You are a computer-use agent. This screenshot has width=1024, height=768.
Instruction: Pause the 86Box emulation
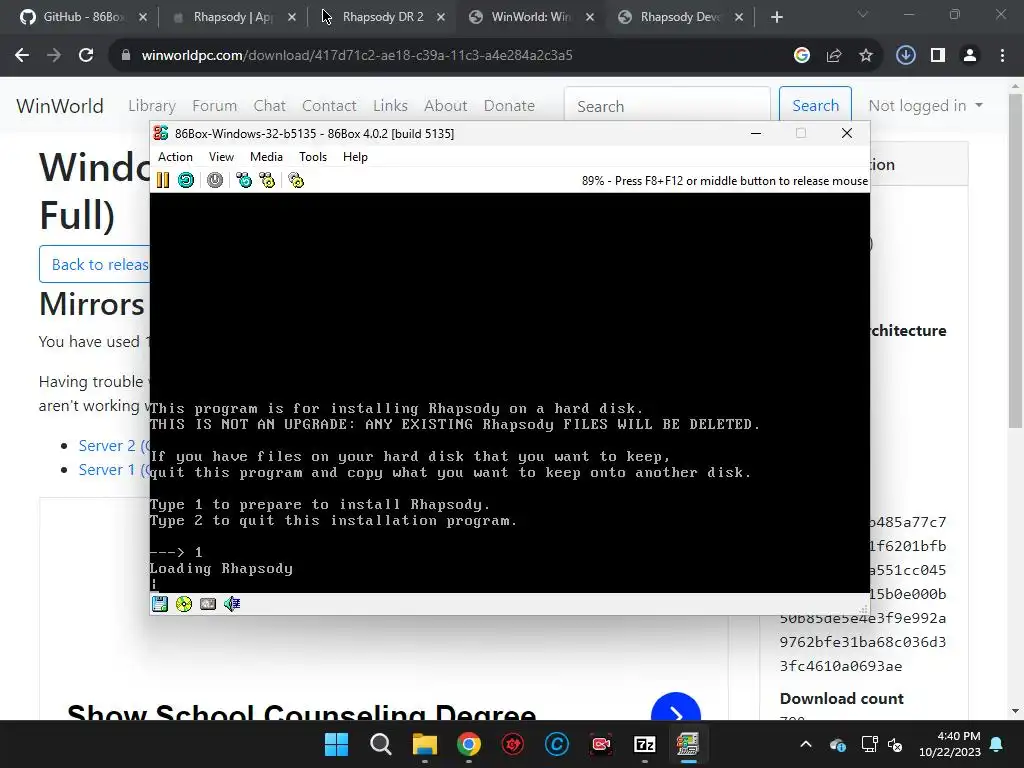click(x=163, y=180)
